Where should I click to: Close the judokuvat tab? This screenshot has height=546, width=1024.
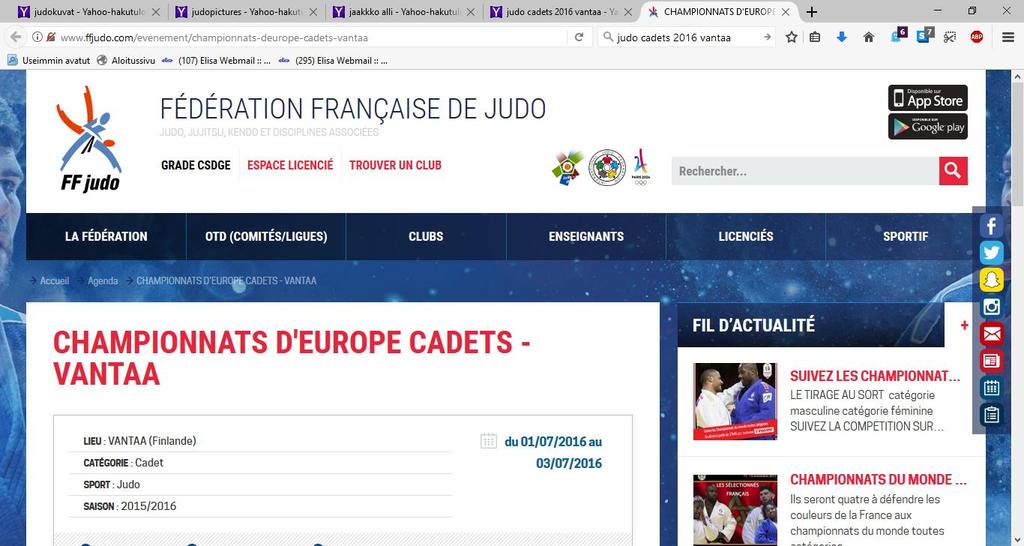click(x=156, y=12)
